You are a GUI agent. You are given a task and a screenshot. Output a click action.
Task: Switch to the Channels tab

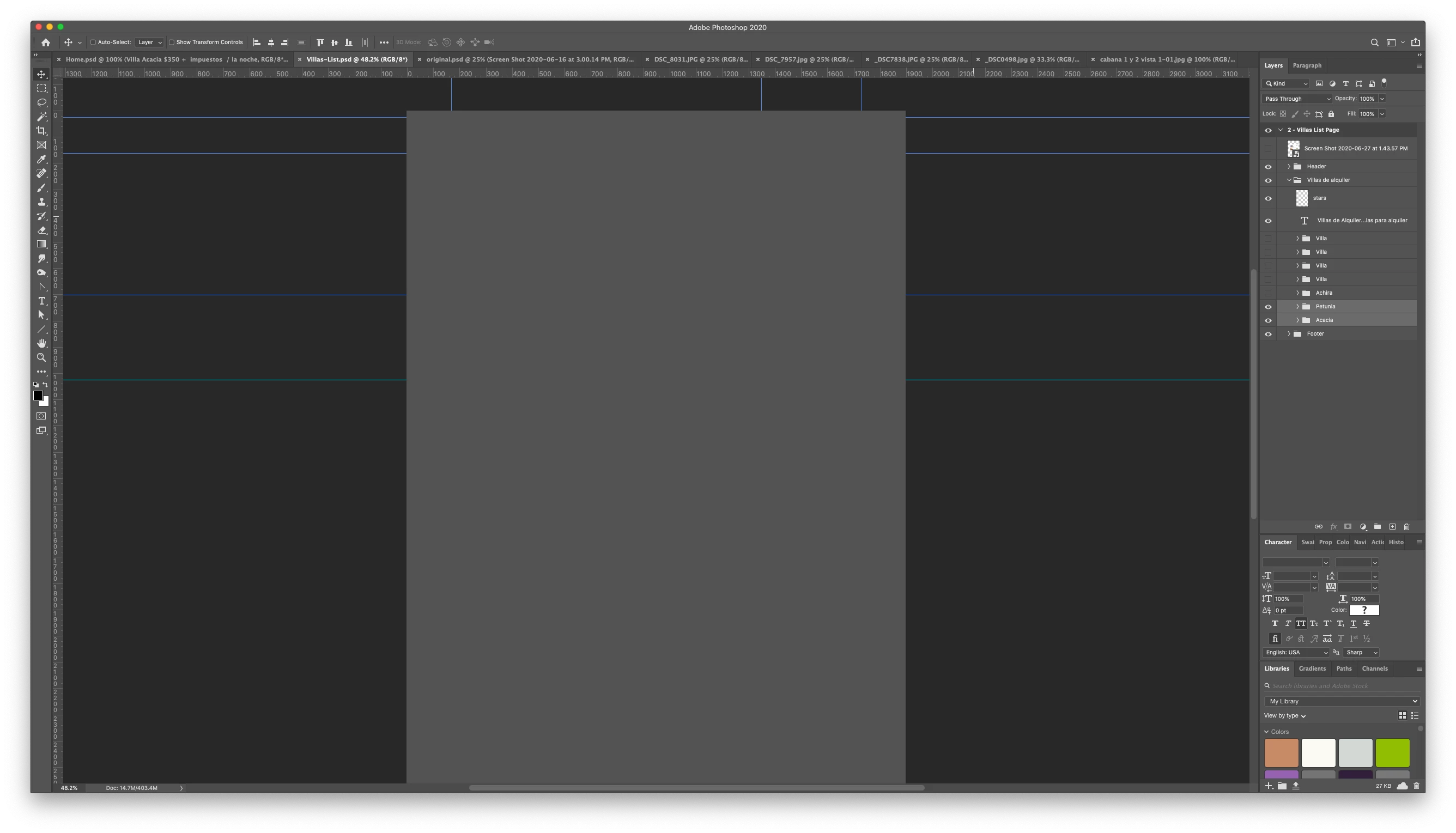click(1374, 669)
